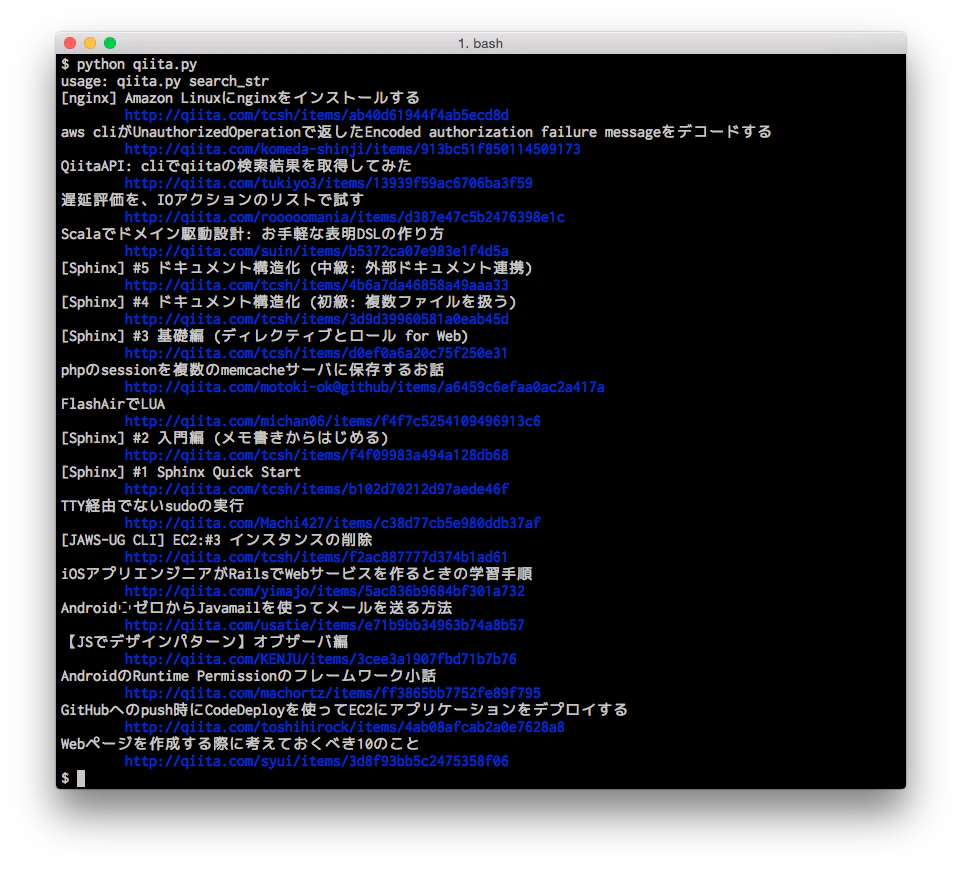This screenshot has height=869, width=962.
Task: Click the final shell prompt cursor
Action: tap(80, 778)
